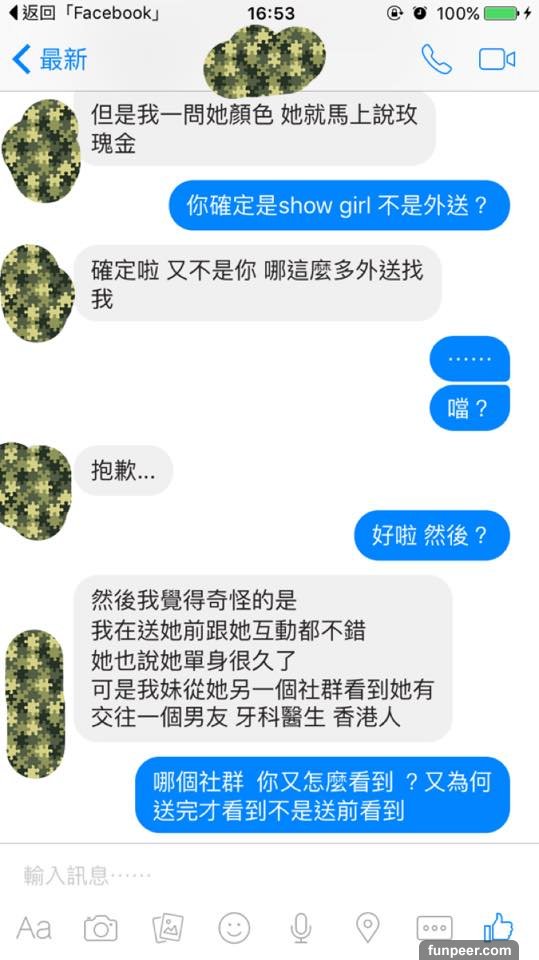The width and height of the screenshot is (539, 960).
Task: Open the photo gallery picker icon
Action: pyautogui.click(x=167, y=928)
